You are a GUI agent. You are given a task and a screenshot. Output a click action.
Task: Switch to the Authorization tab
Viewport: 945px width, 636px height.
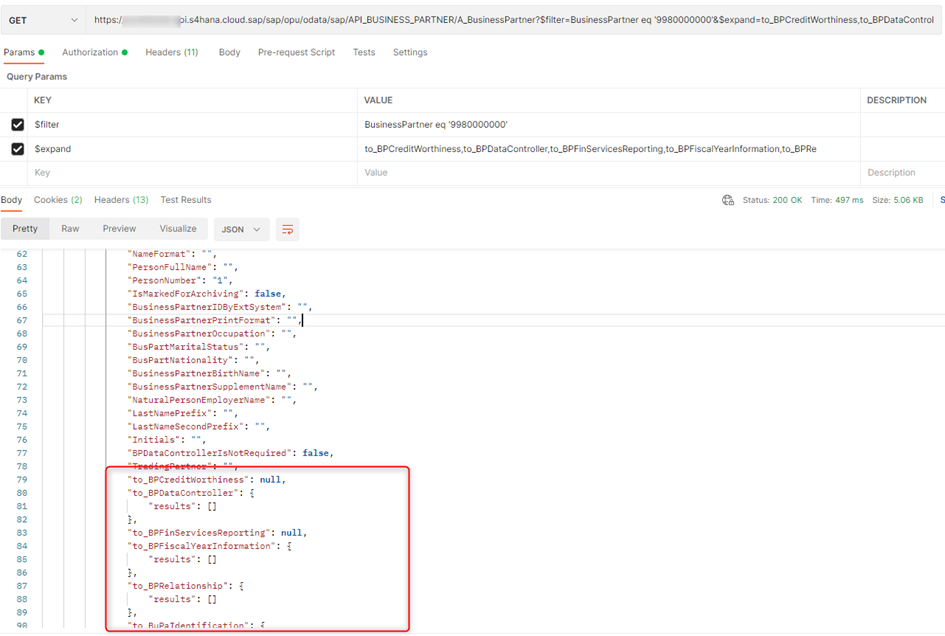tap(94, 52)
